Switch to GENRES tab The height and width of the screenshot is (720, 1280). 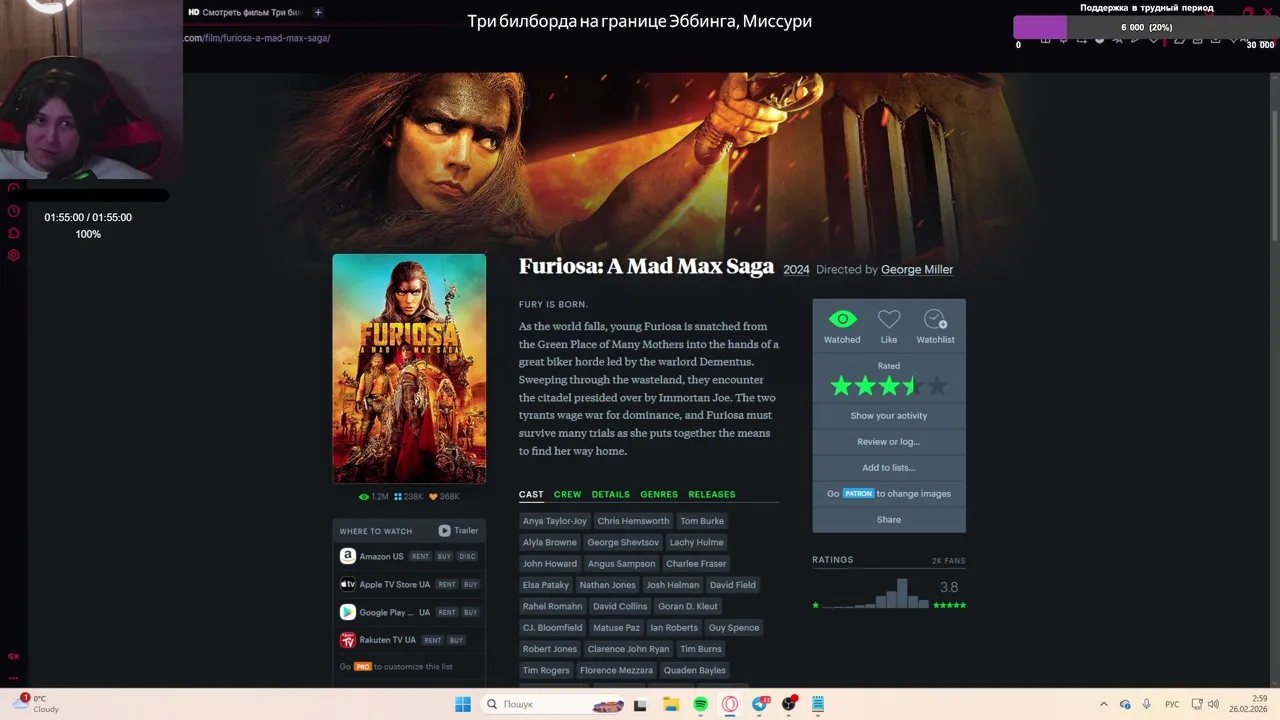click(x=659, y=494)
